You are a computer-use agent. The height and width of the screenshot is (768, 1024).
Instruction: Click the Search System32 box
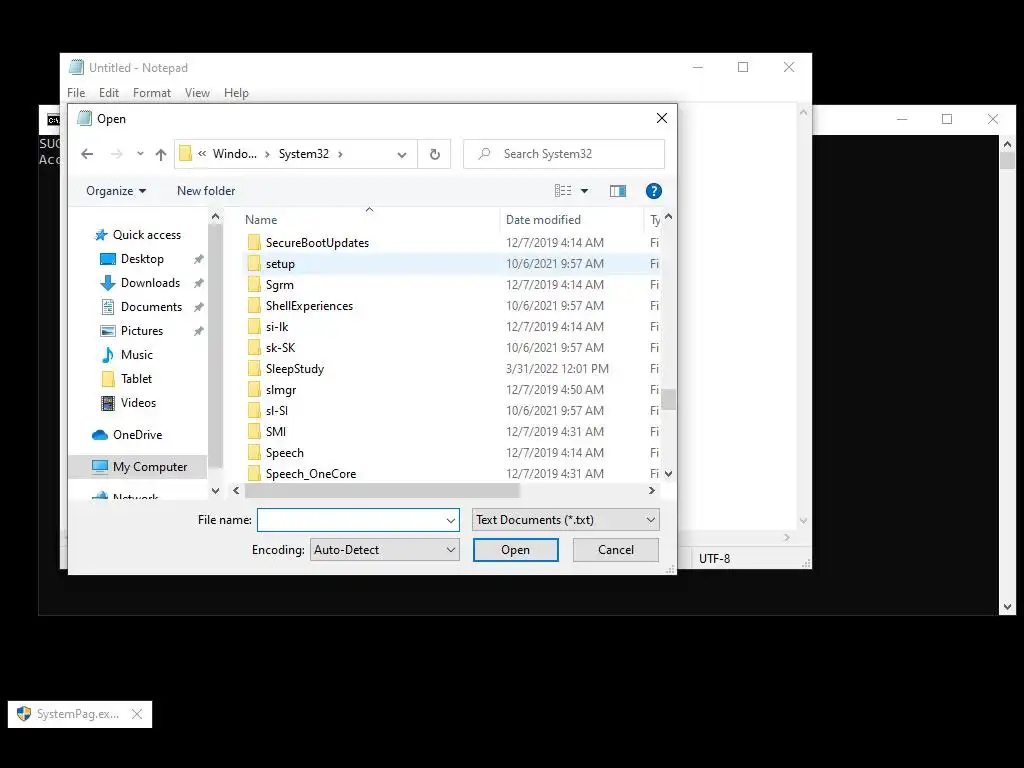(x=564, y=154)
